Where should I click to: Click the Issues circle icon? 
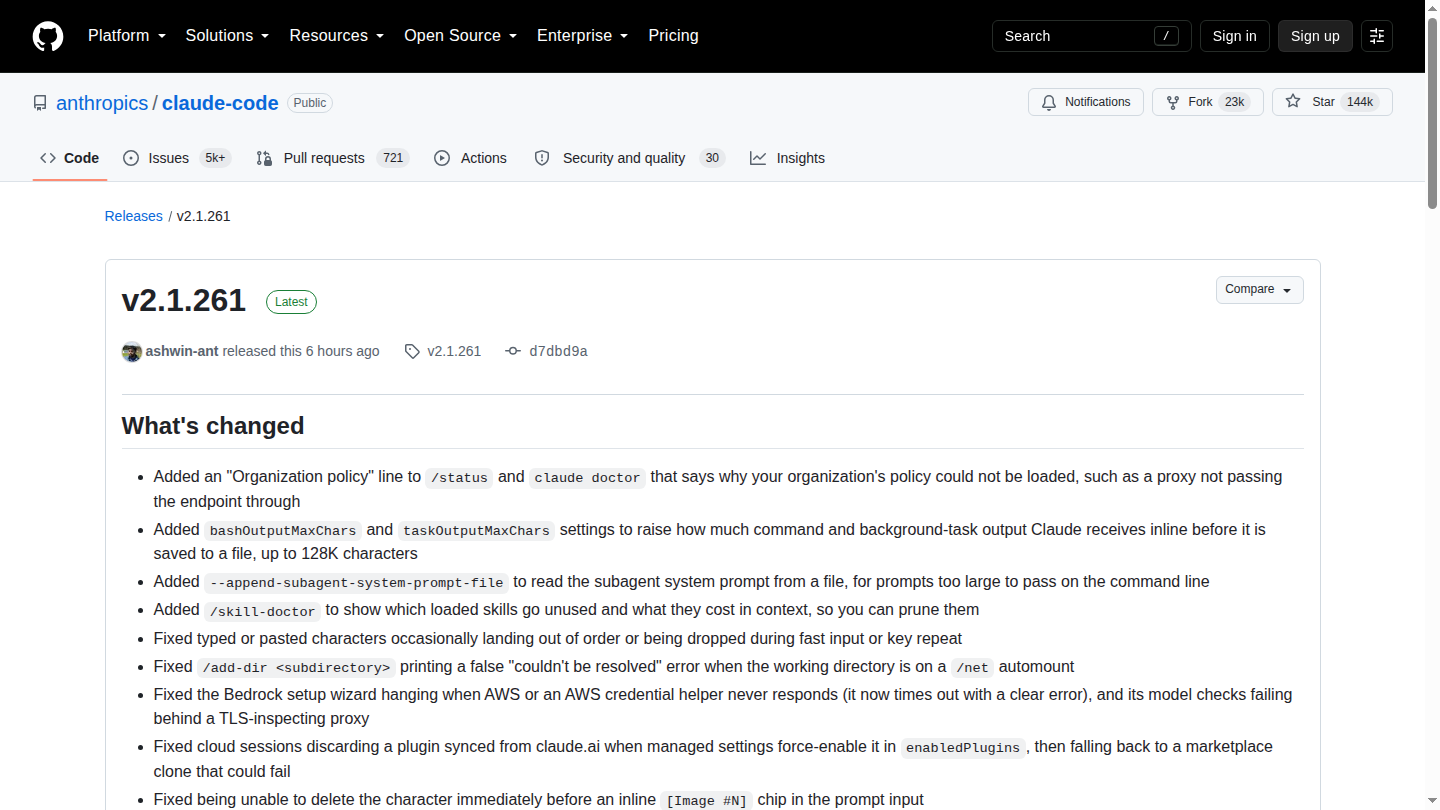click(x=131, y=158)
